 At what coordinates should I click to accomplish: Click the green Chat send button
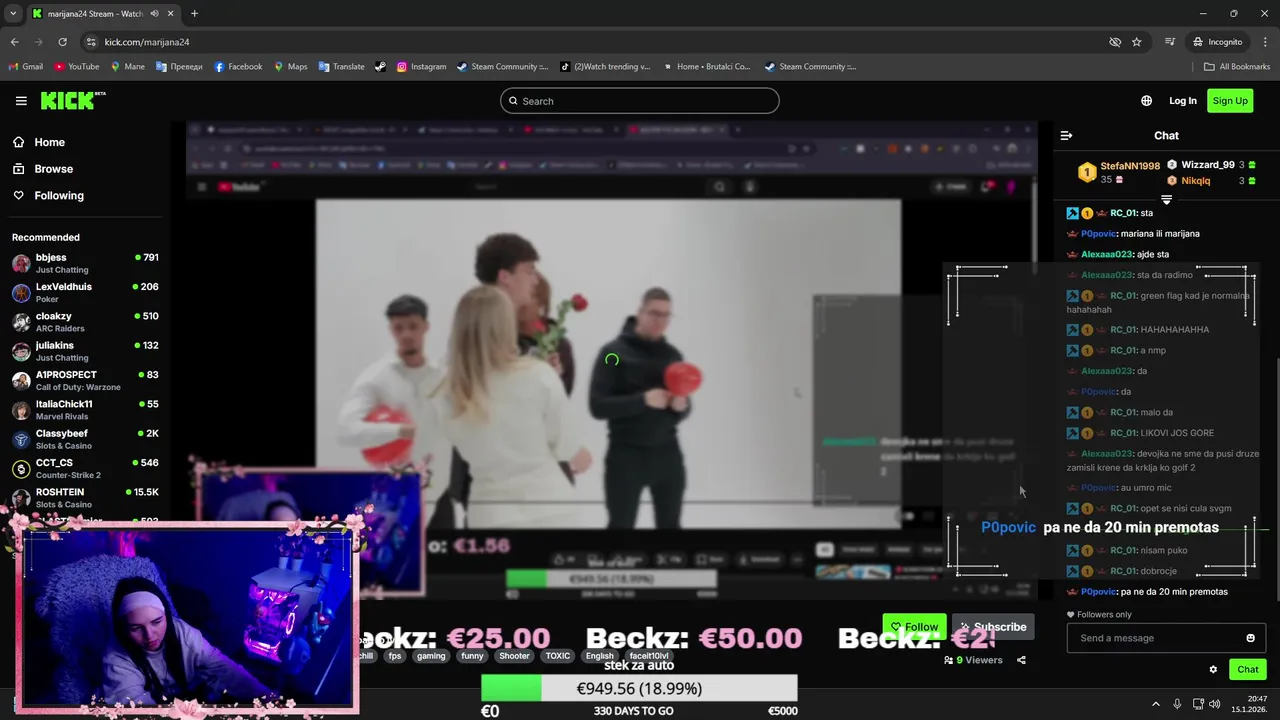(1248, 669)
